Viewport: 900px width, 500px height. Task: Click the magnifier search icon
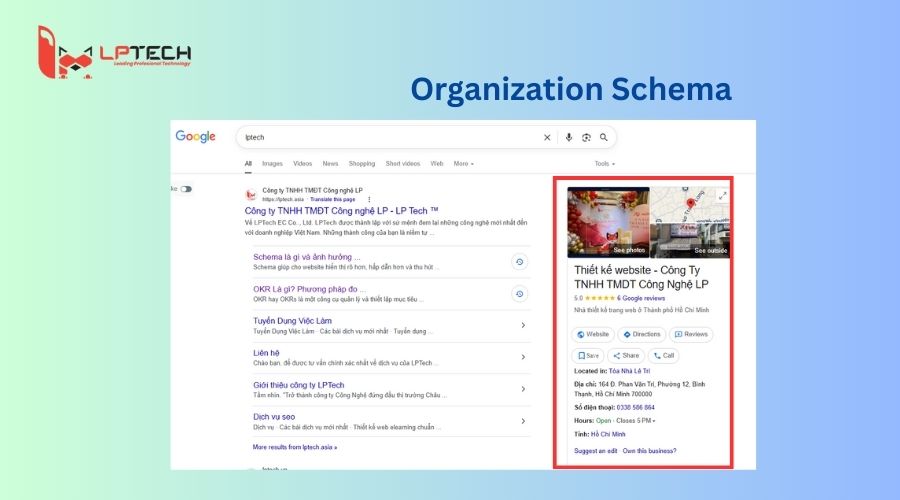coord(604,137)
